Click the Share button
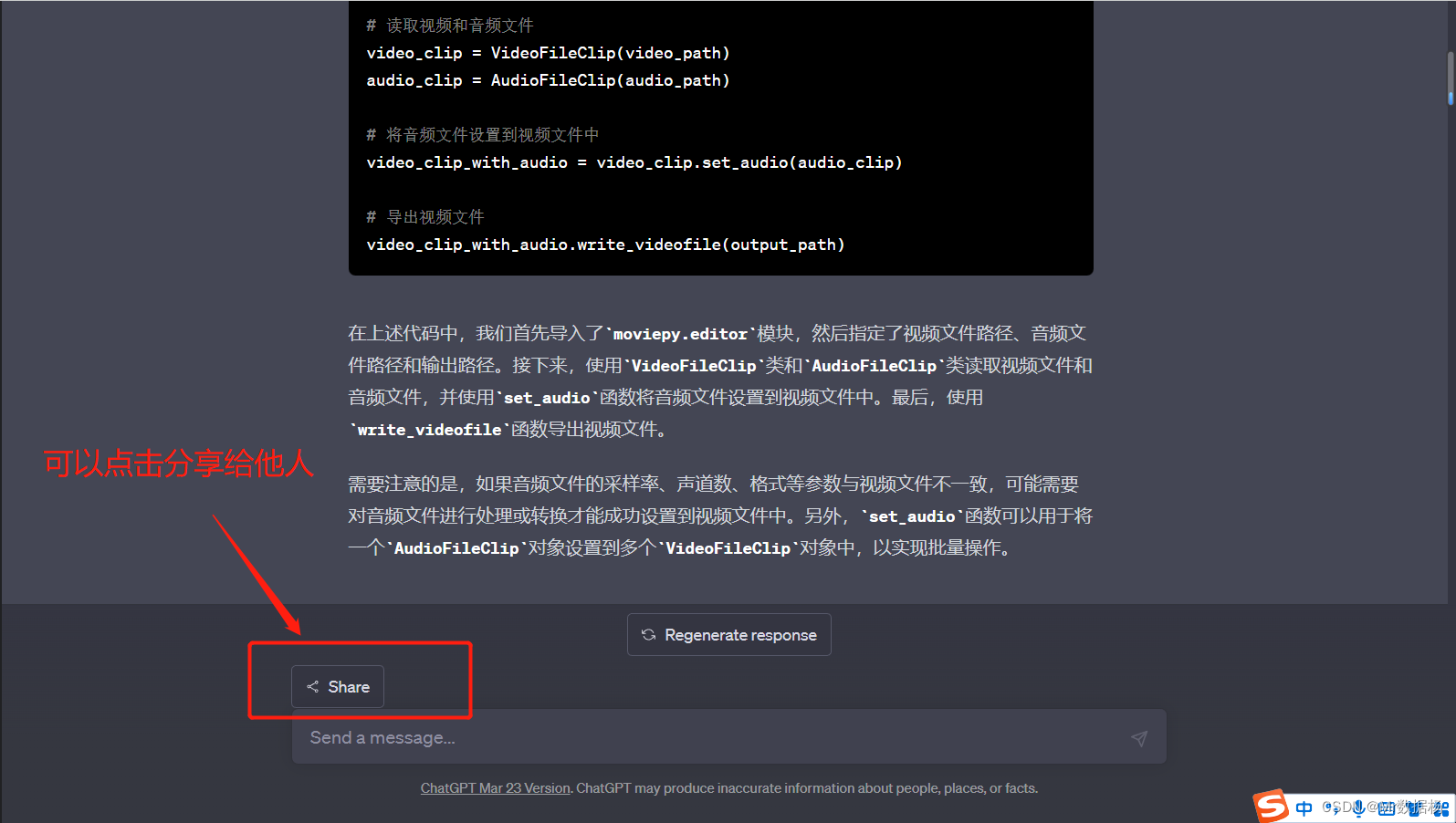Image resolution: width=1456 pixels, height=823 pixels. pos(338,687)
